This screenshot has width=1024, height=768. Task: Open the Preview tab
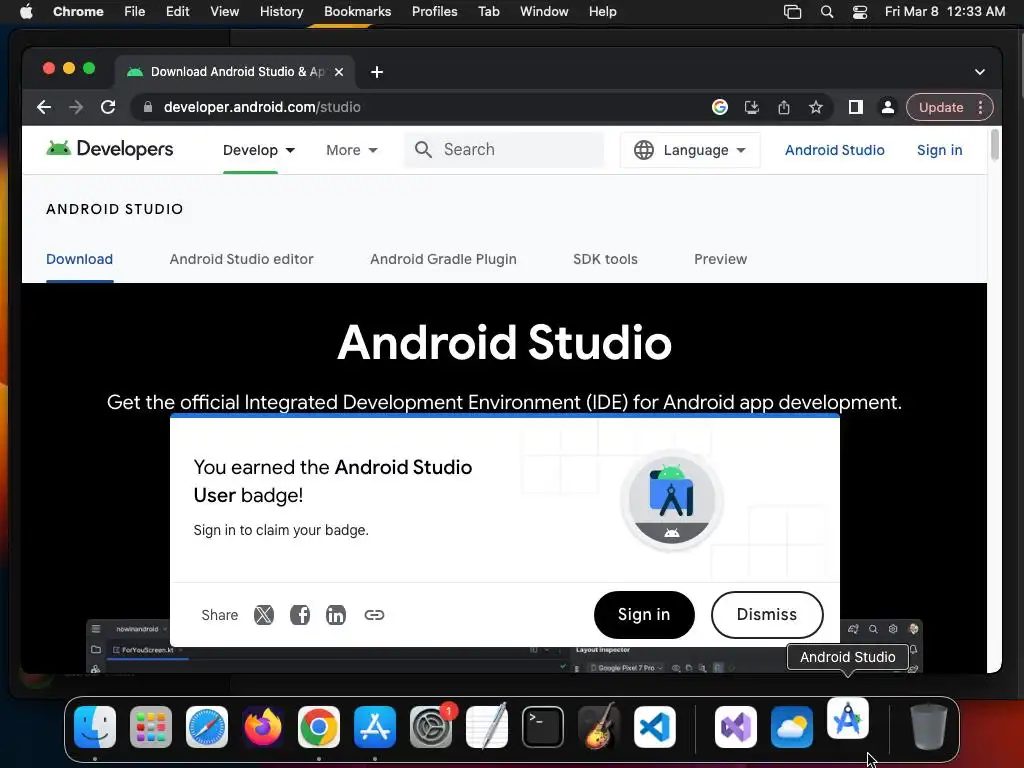(x=720, y=259)
